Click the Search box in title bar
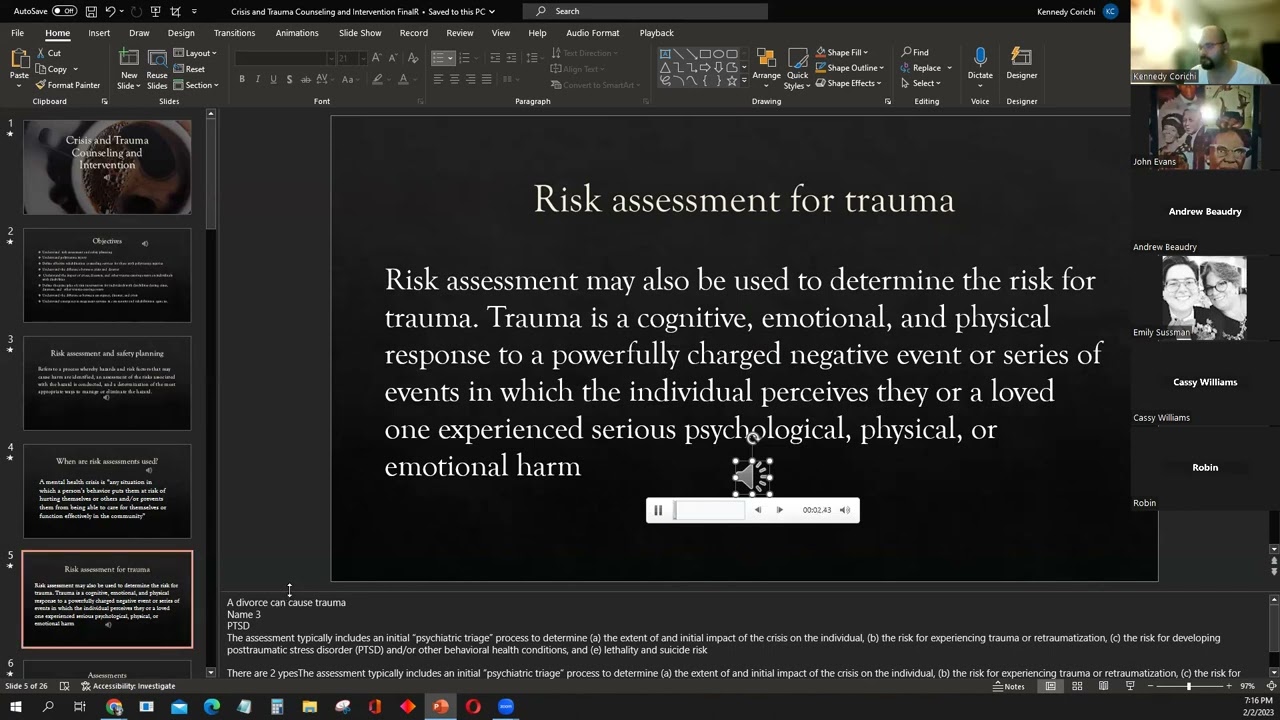This screenshot has width=1280, height=720. point(645,11)
